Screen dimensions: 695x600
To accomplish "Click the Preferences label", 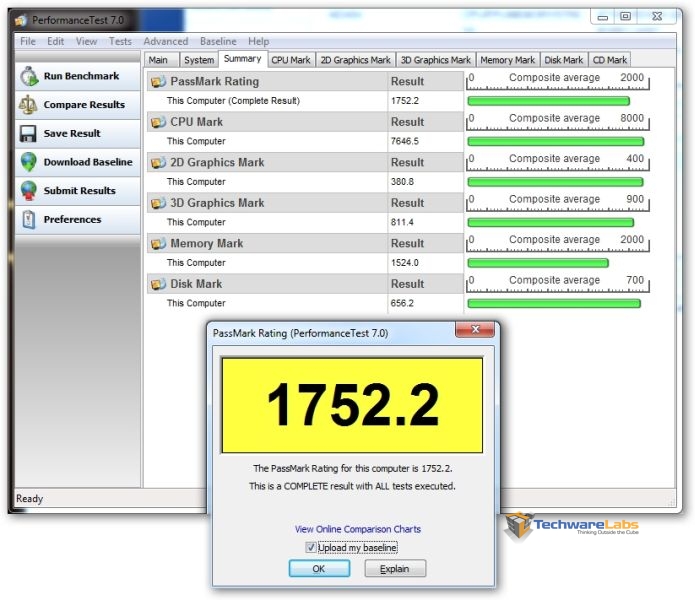I will [73, 219].
